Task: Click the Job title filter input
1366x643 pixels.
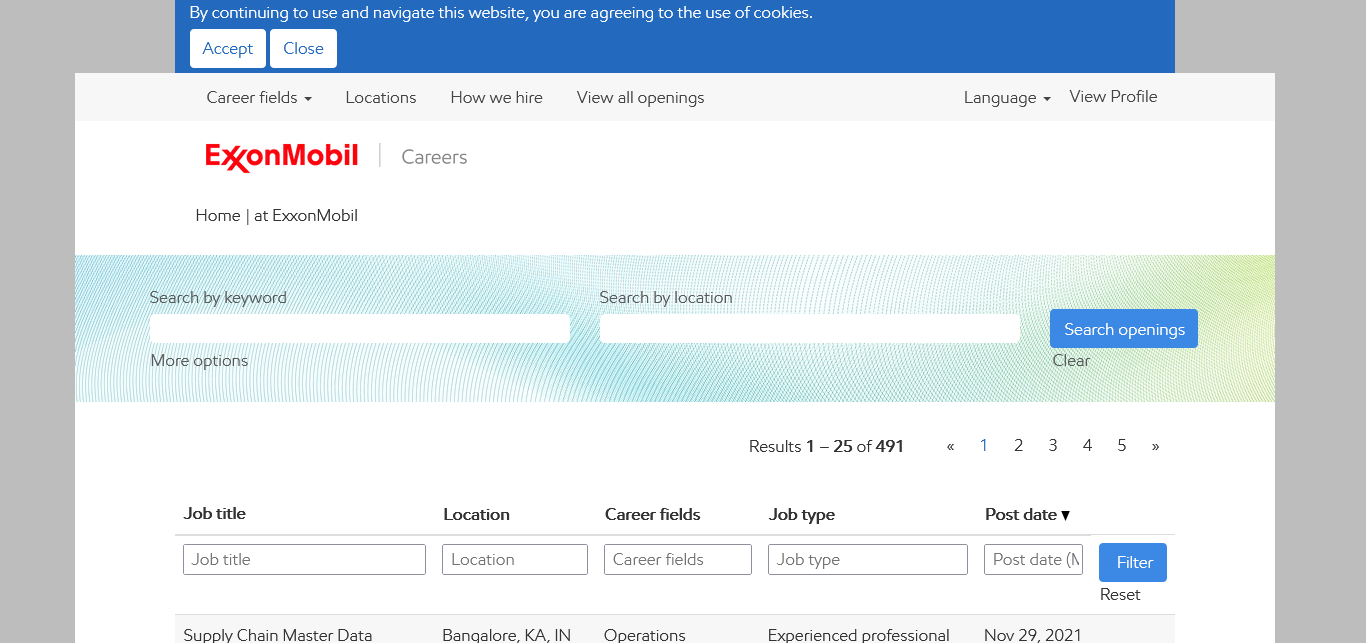Action: click(304, 559)
